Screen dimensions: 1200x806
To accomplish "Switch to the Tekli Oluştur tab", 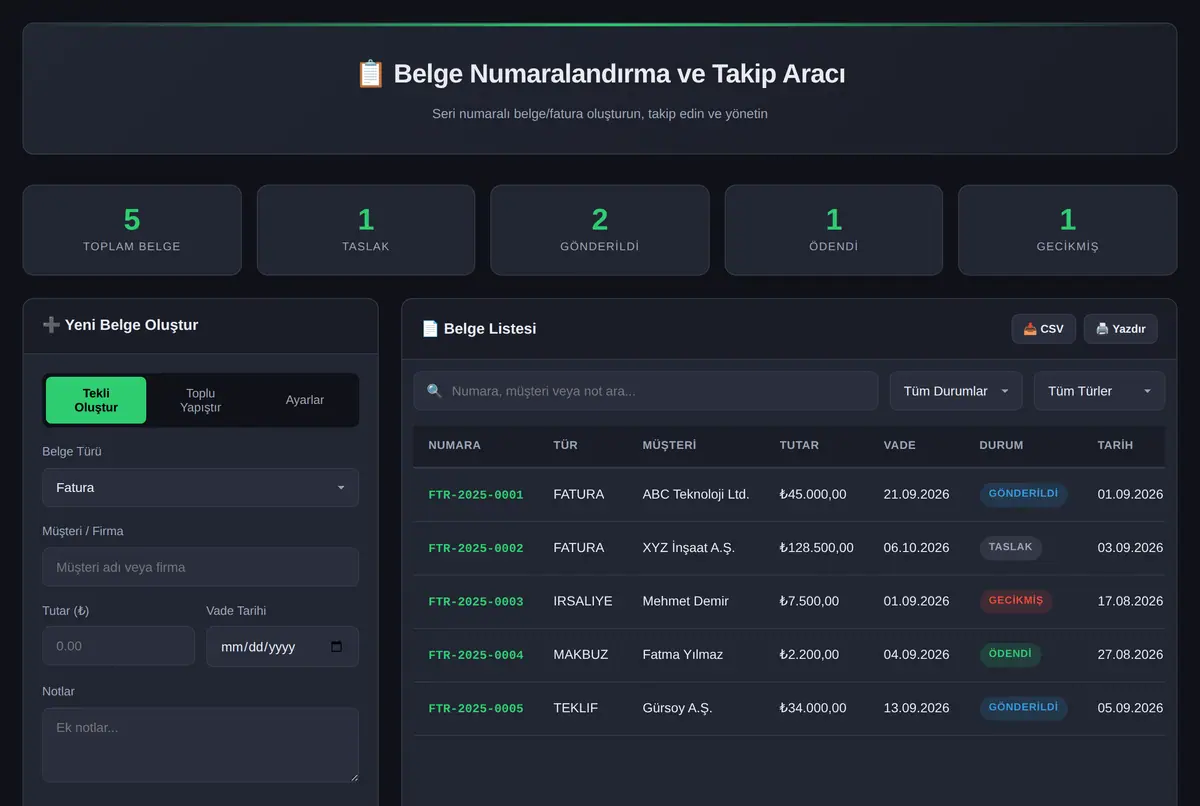I will point(96,400).
